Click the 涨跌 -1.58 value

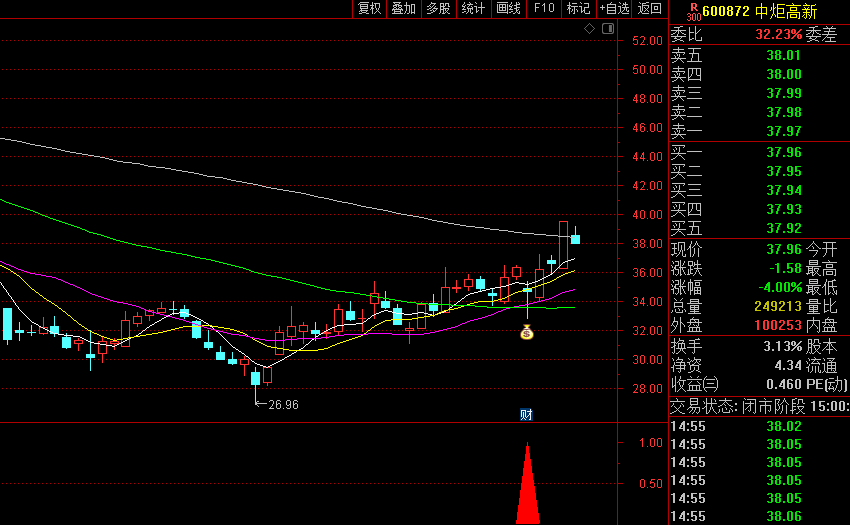(785, 268)
